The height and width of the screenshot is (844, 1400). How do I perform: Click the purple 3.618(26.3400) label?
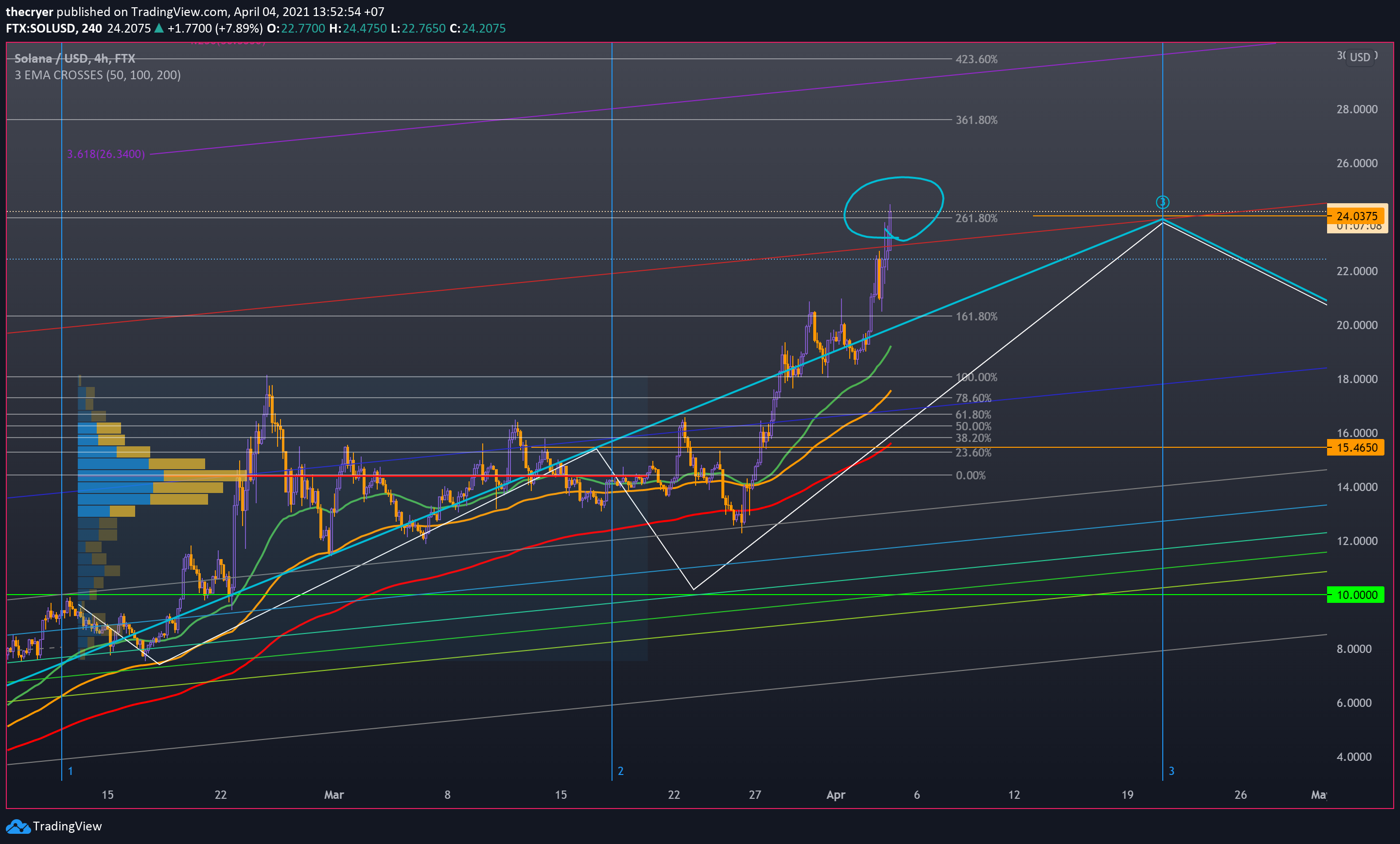click(x=105, y=154)
